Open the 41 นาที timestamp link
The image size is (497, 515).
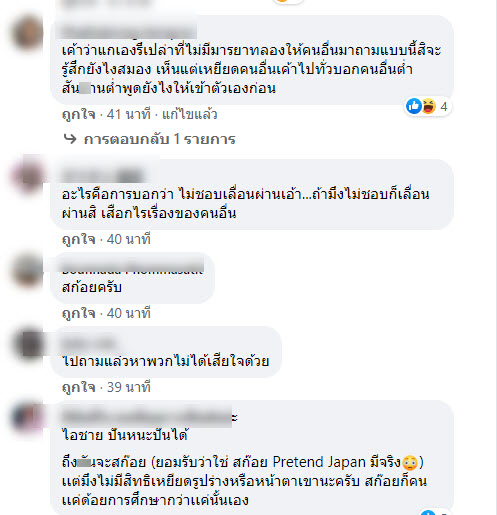[129, 114]
